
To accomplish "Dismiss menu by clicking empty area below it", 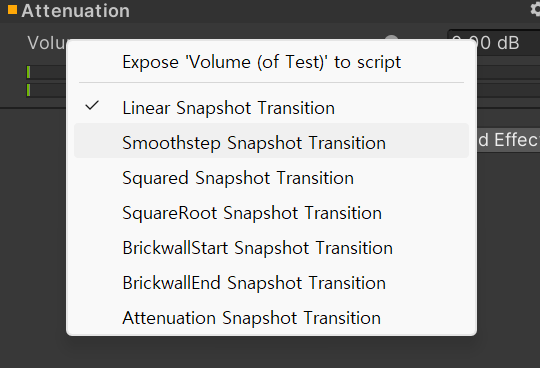I will [271, 353].
